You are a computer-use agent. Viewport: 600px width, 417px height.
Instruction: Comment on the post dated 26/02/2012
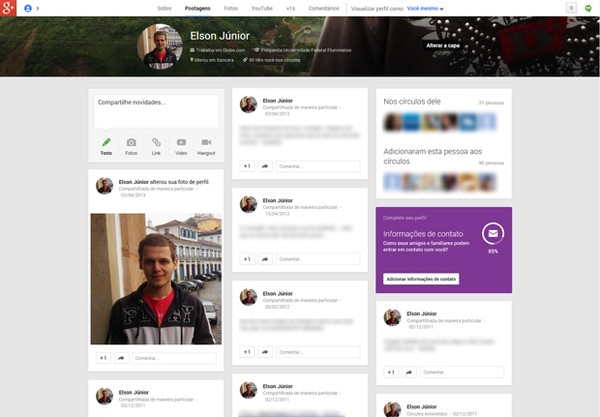pos(318,352)
